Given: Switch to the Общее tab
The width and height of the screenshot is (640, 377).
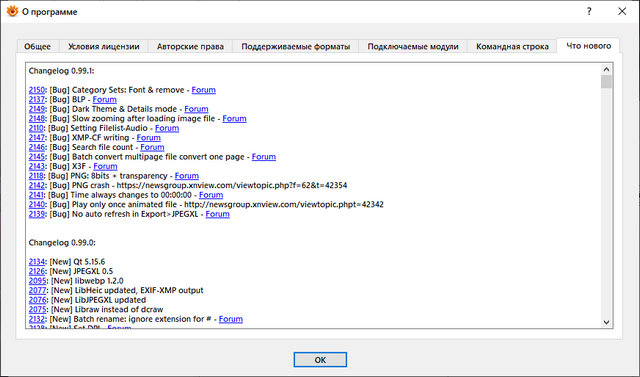Looking at the screenshot, I should (x=38, y=47).
